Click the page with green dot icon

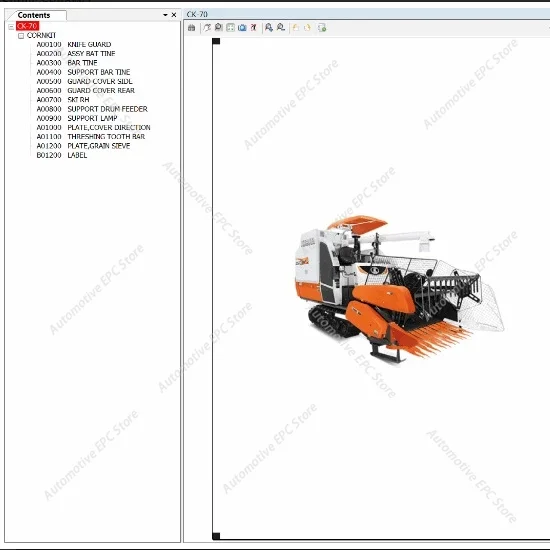click(322, 28)
